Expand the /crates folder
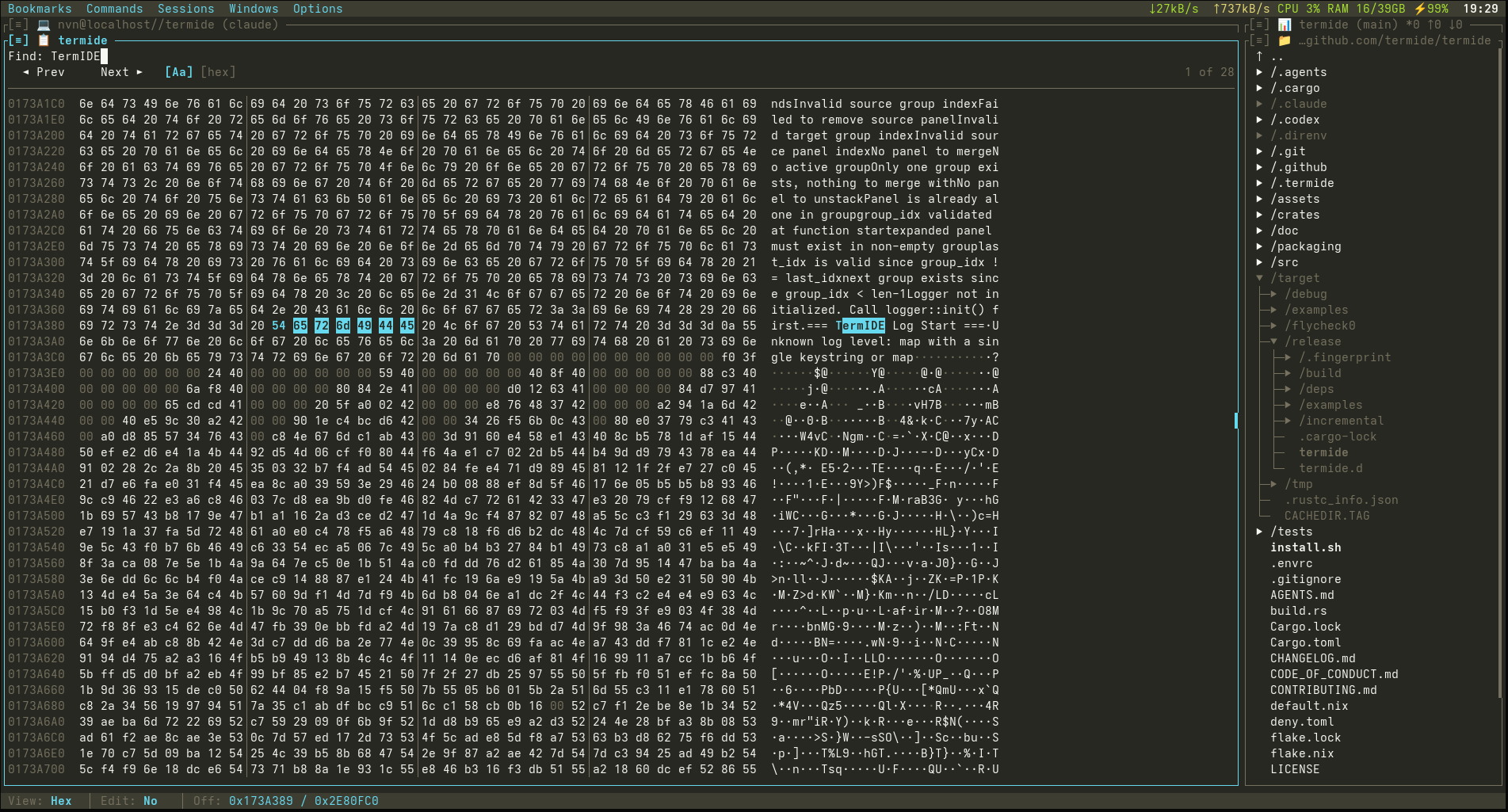This screenshot has width=1508, height=812. (x=1259, y=215)
